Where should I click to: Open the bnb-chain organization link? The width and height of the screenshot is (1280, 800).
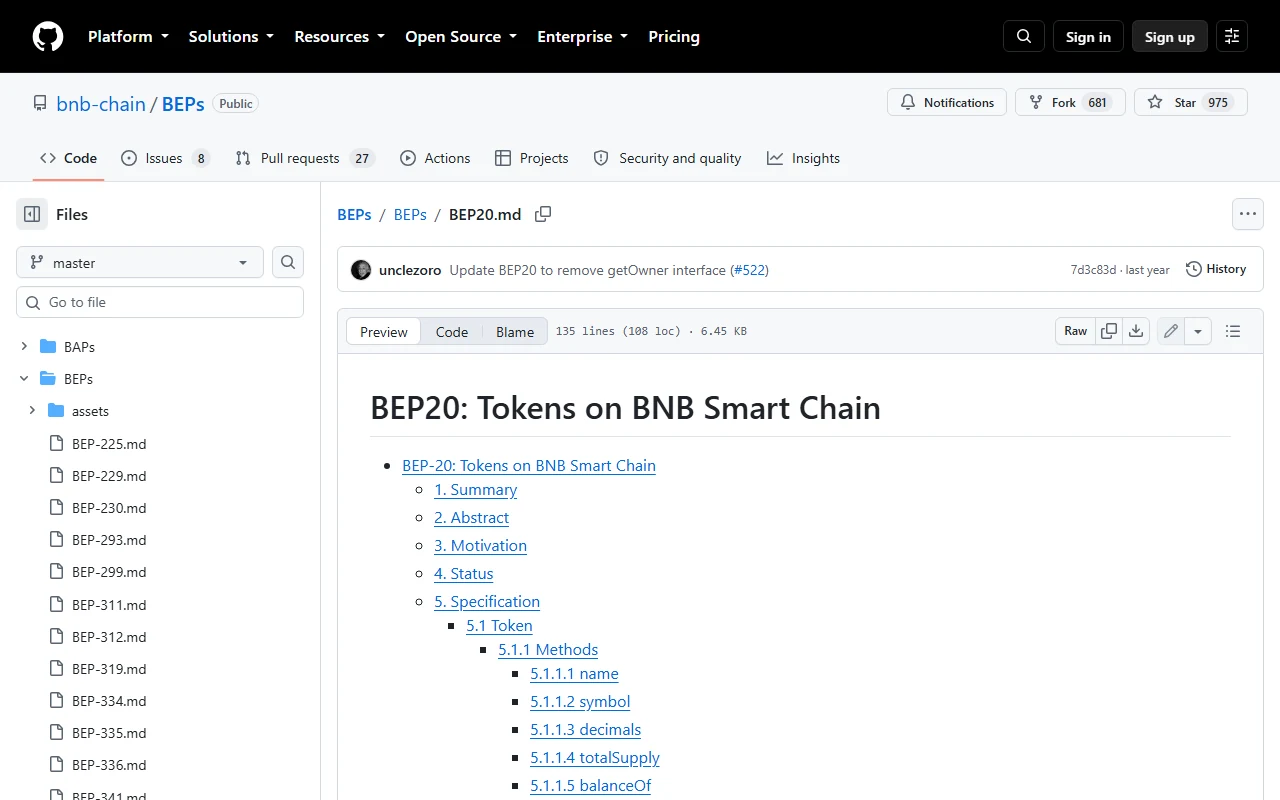point(101,103)
